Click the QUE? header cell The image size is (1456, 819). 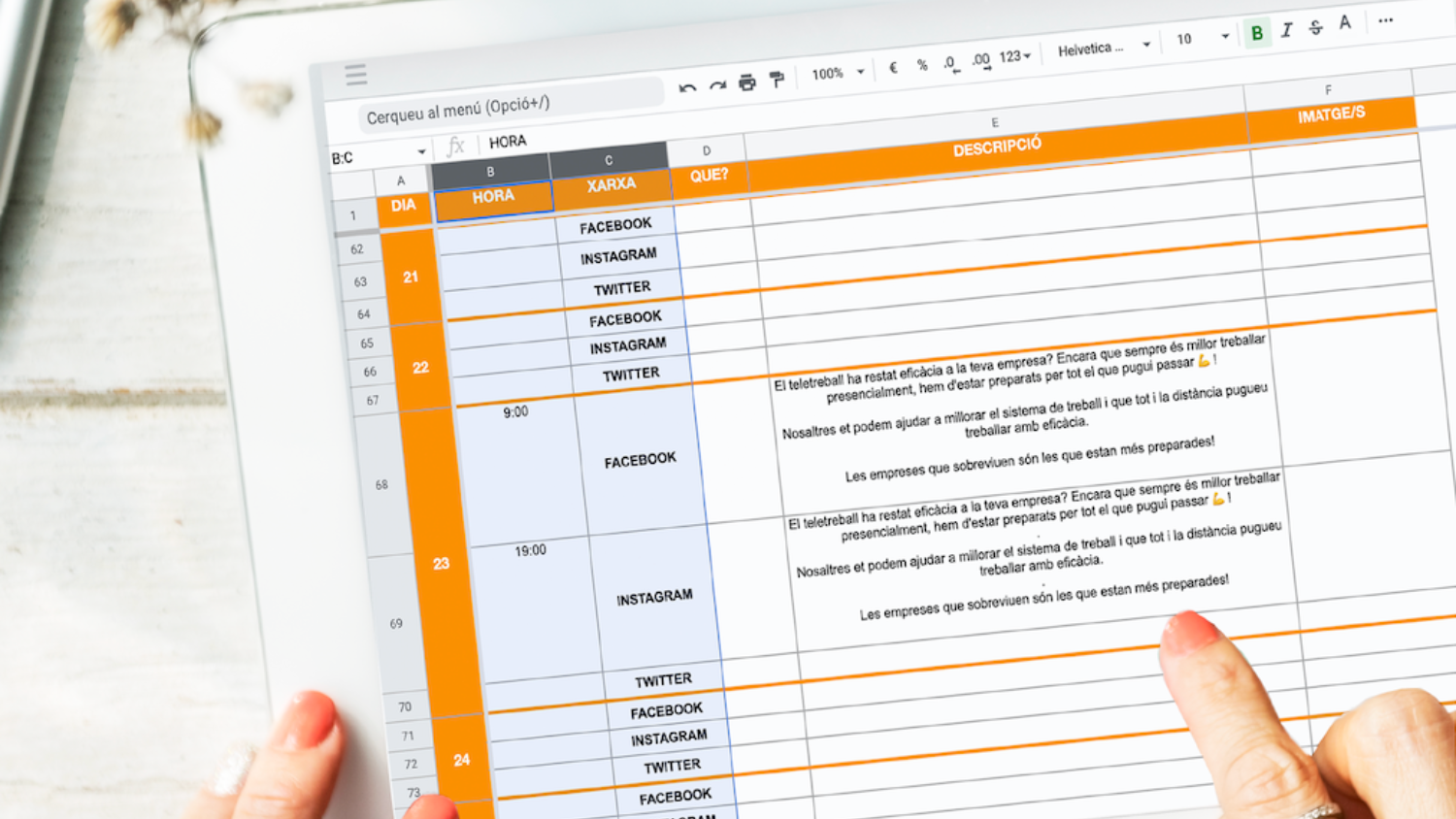coord(710,176)
